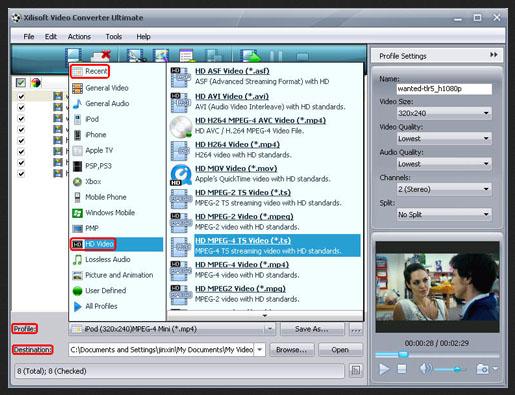Open the Video Quality dropdown
Screen dimensions: 515x395
click(444, 138)
